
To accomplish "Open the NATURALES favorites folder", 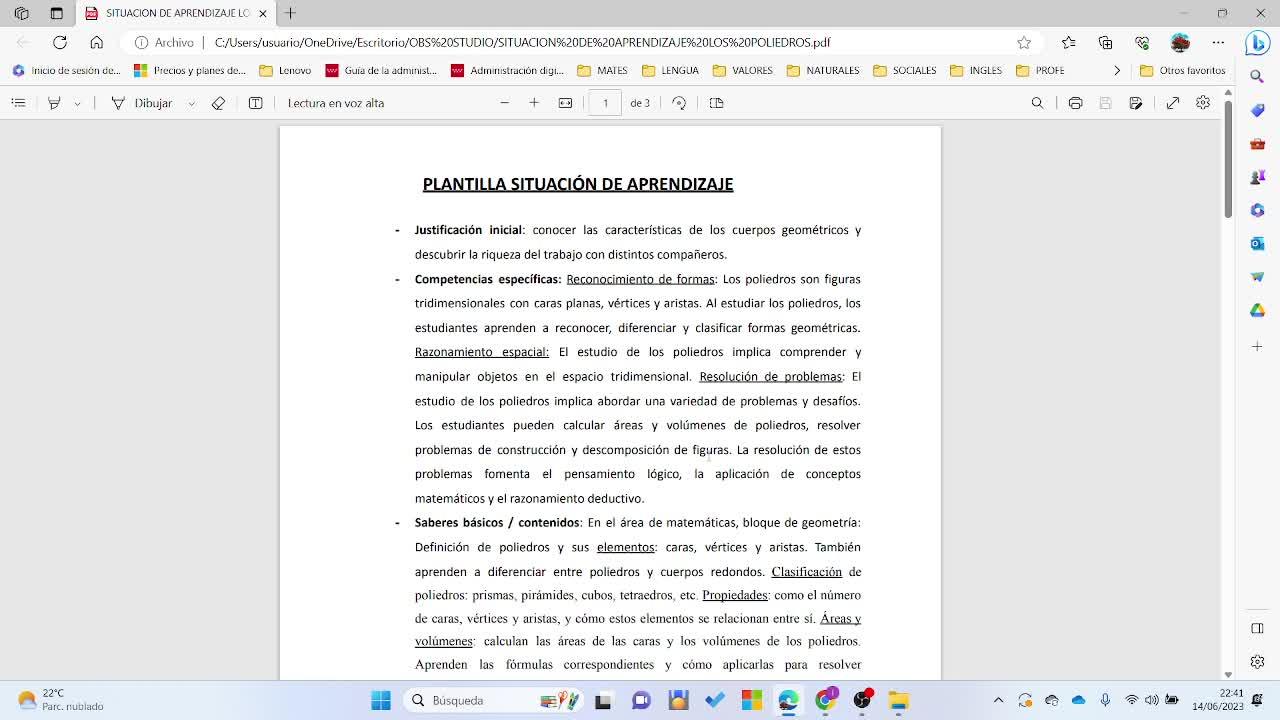I will tap(822, 71).
